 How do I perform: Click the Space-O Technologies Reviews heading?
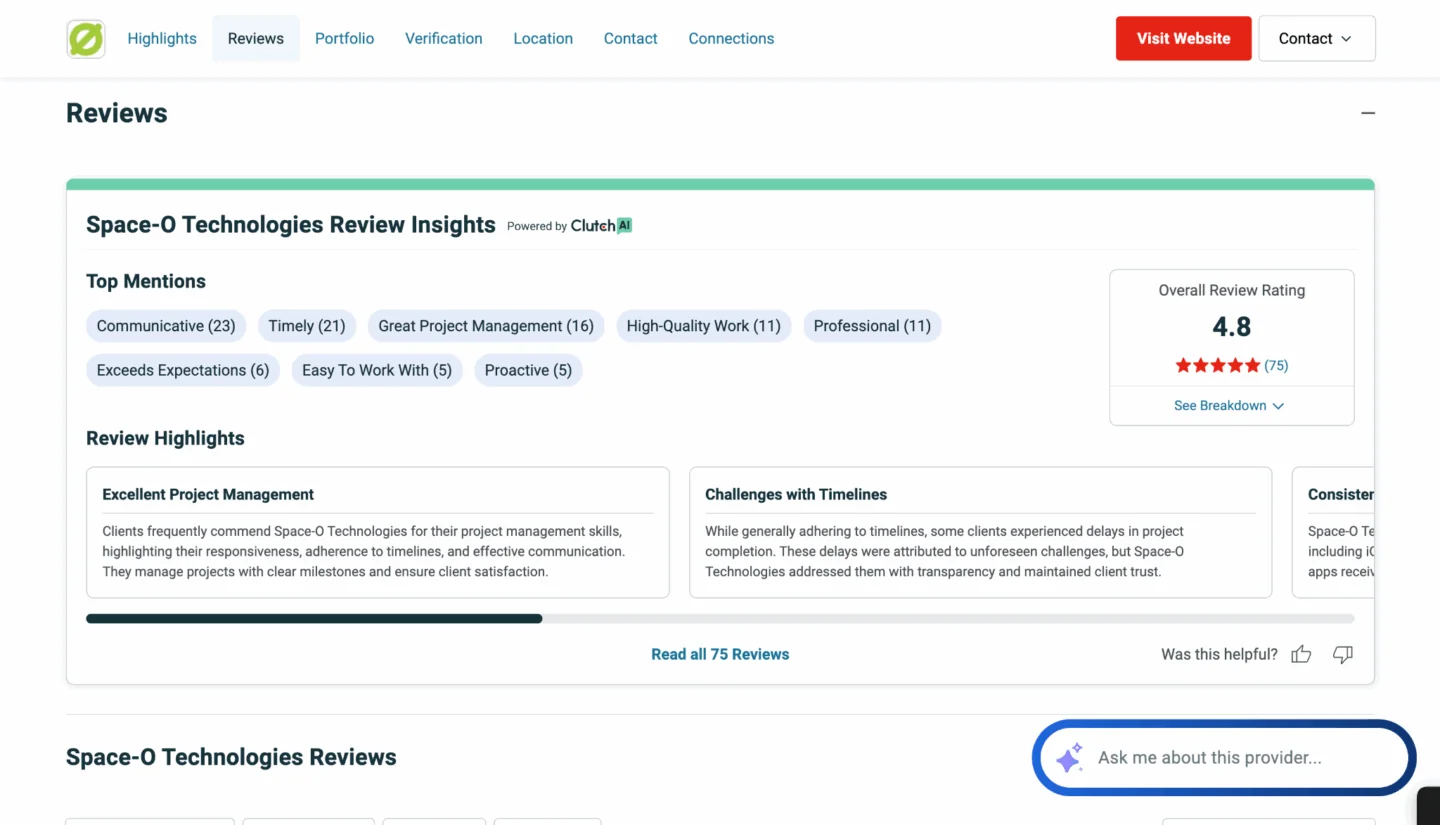pyautogui.click(x=231, y=757)
